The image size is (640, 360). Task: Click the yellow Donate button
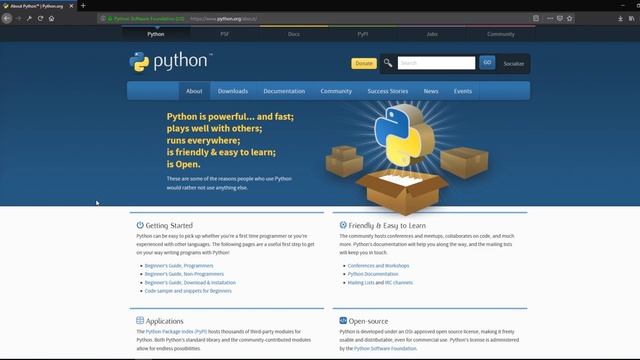click(x=364, y=63)
